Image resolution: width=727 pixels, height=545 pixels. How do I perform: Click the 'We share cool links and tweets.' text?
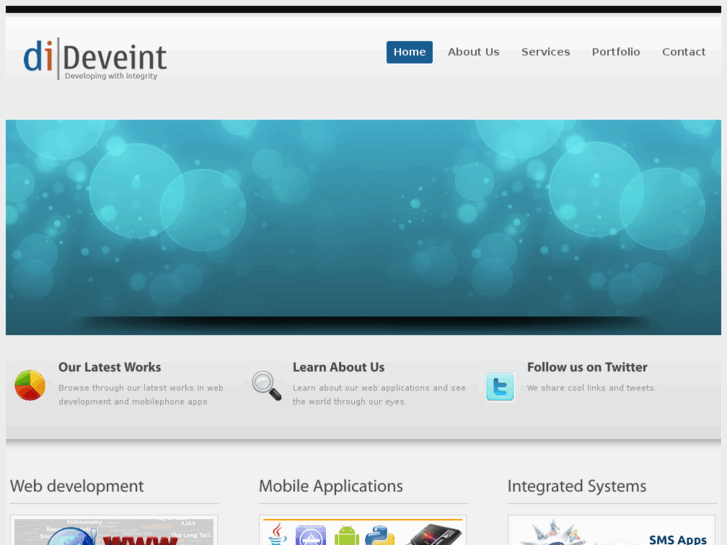[x=591, y=388]
